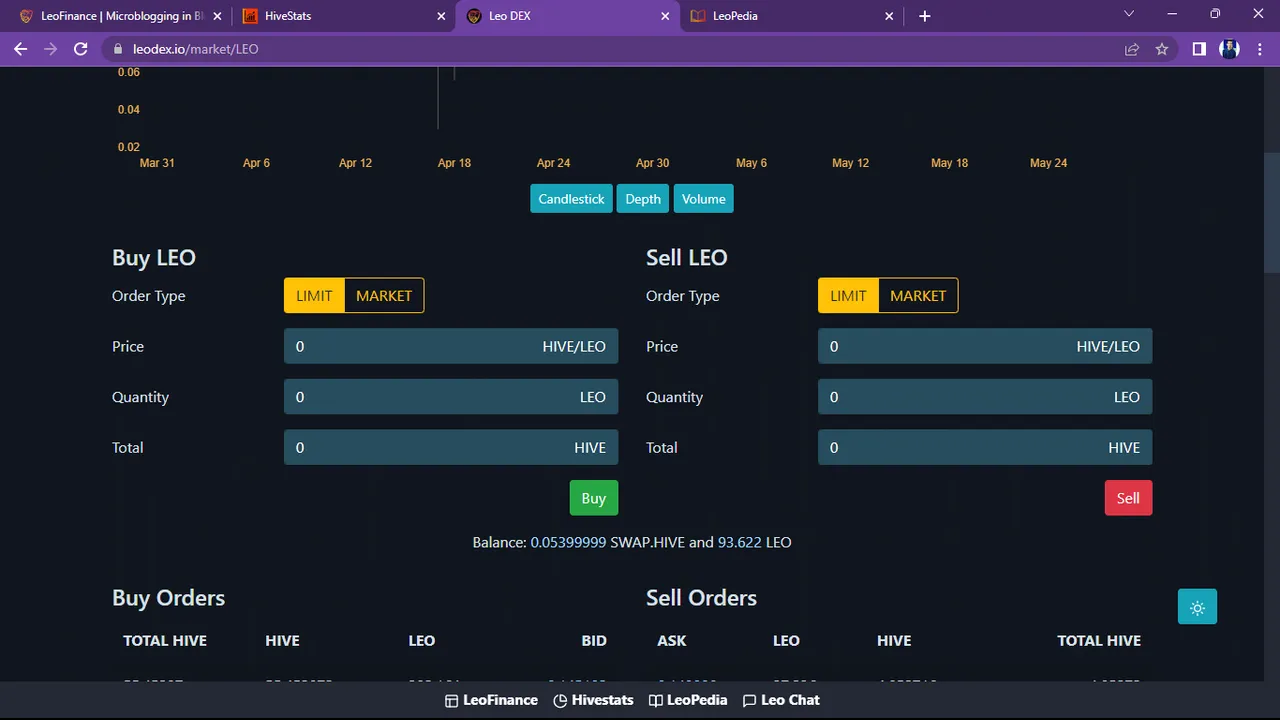
Task: Click the 0.05399999 SWAP.HIVE balance
Action: (x=568, y=542)
